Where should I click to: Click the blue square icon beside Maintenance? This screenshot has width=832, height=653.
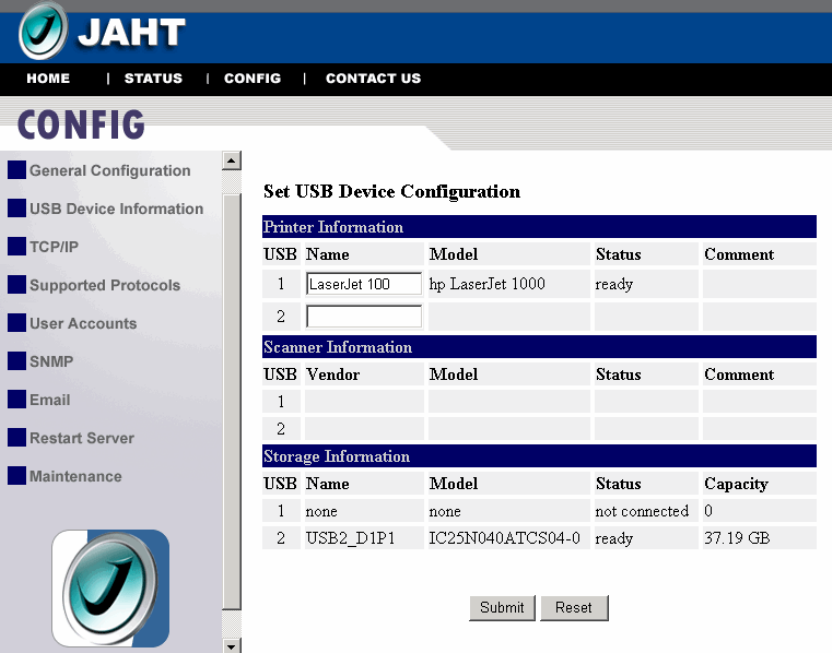coord(17,476)
